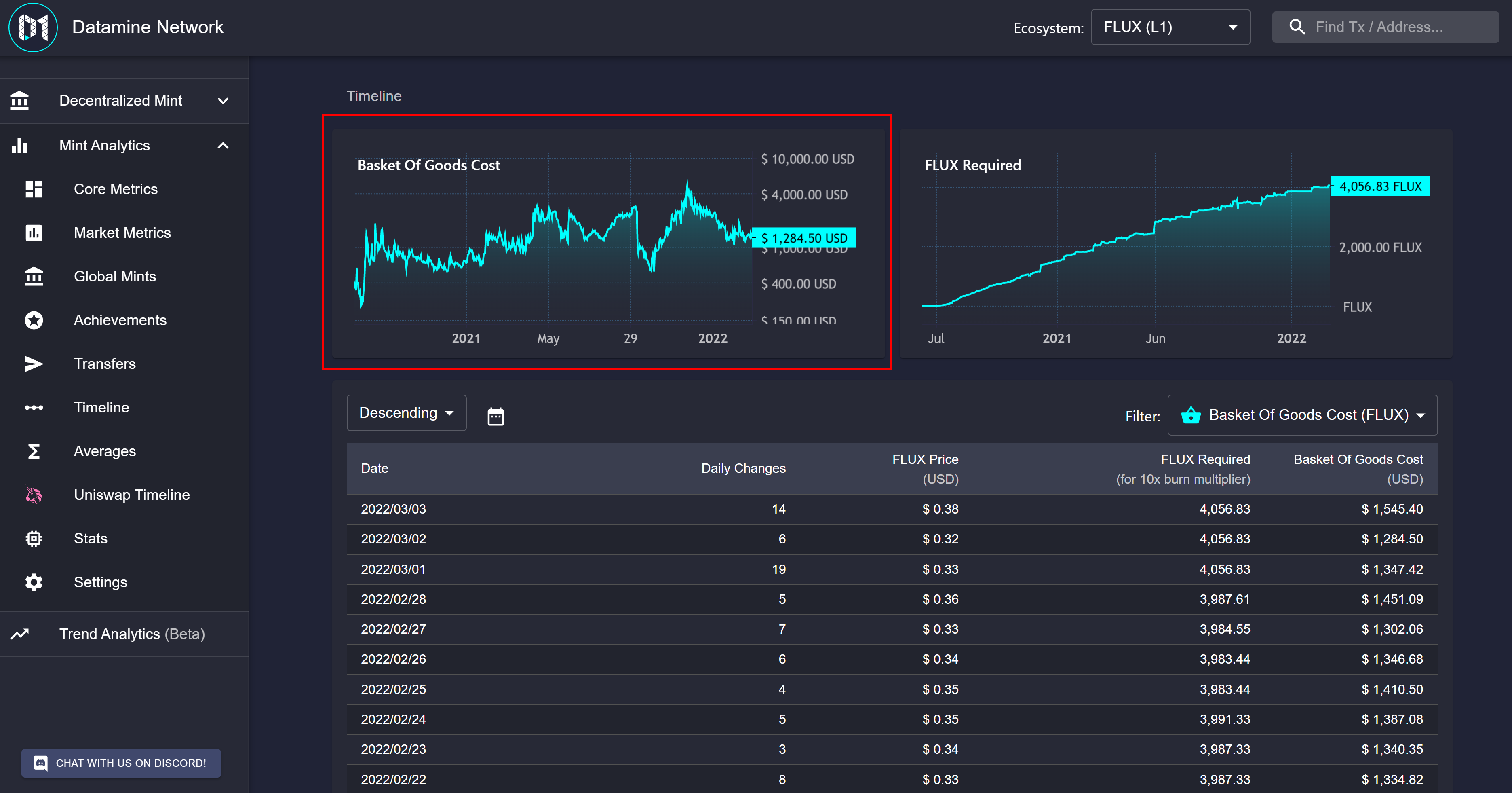Click the 3,991.33 FLUX Required value
Viewport: 1512px width, 793px height.
point(1225,719)
